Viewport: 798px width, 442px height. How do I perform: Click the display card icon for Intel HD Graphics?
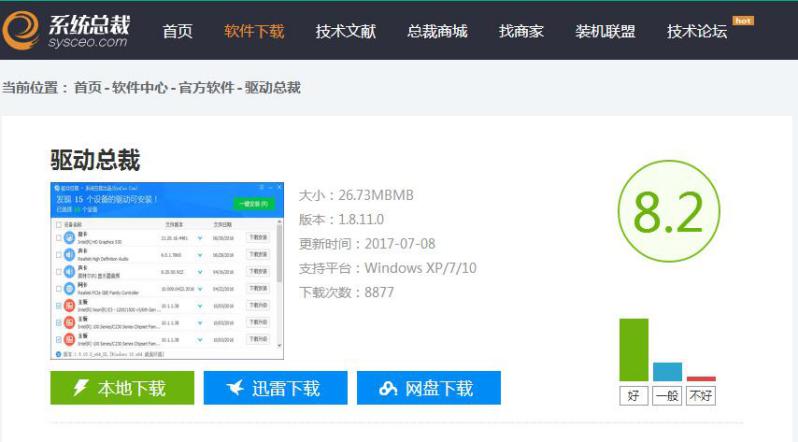[x=69, y=238]
